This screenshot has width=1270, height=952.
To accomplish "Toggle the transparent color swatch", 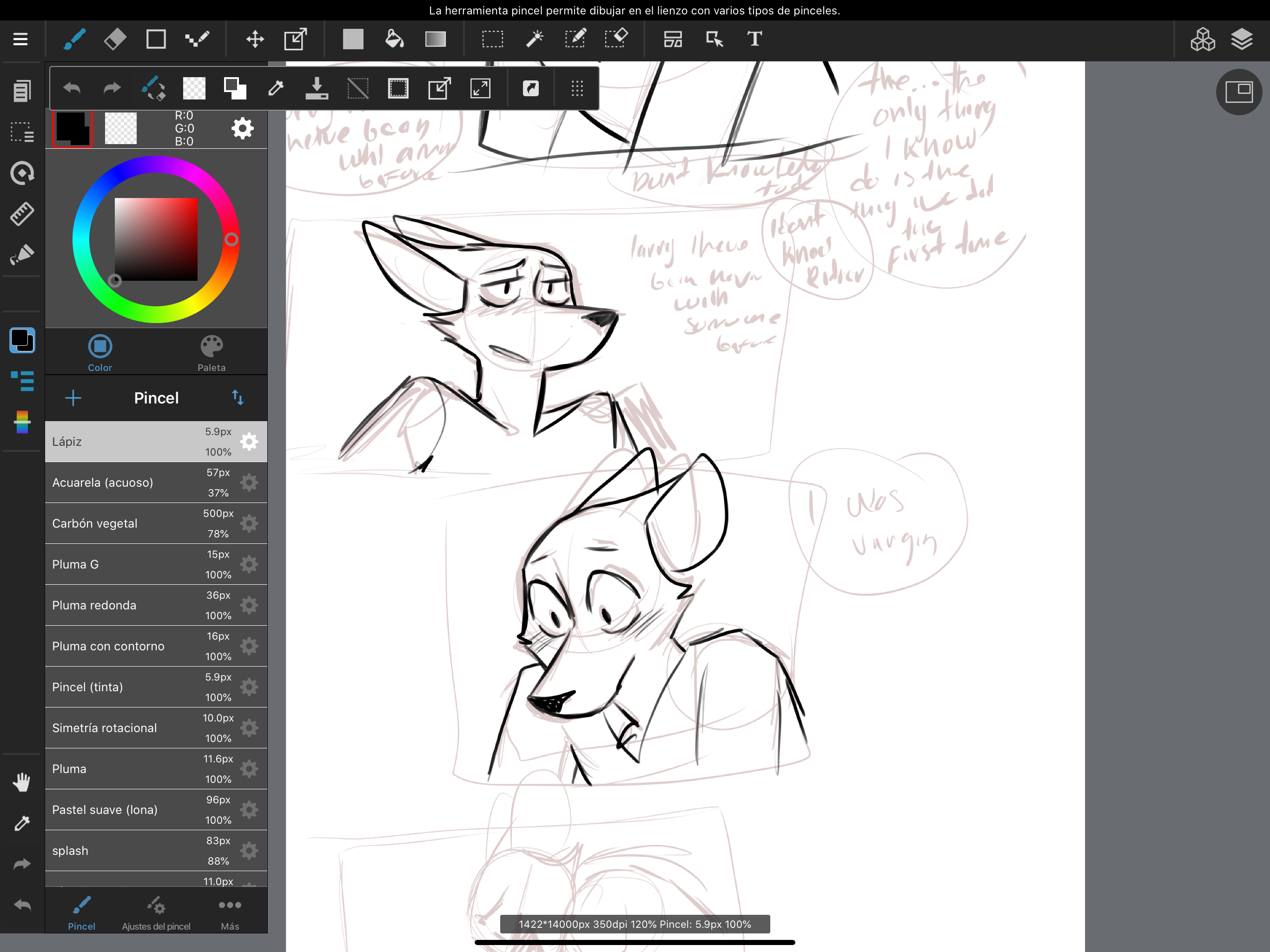I will coord(120,128).
